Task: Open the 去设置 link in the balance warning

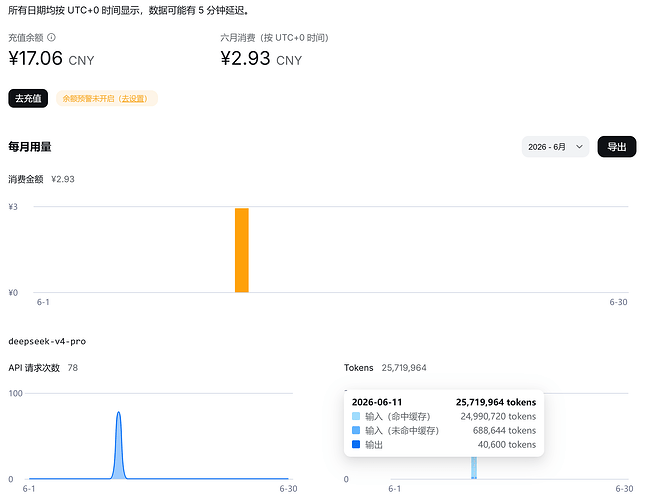Action: [134, 98]
